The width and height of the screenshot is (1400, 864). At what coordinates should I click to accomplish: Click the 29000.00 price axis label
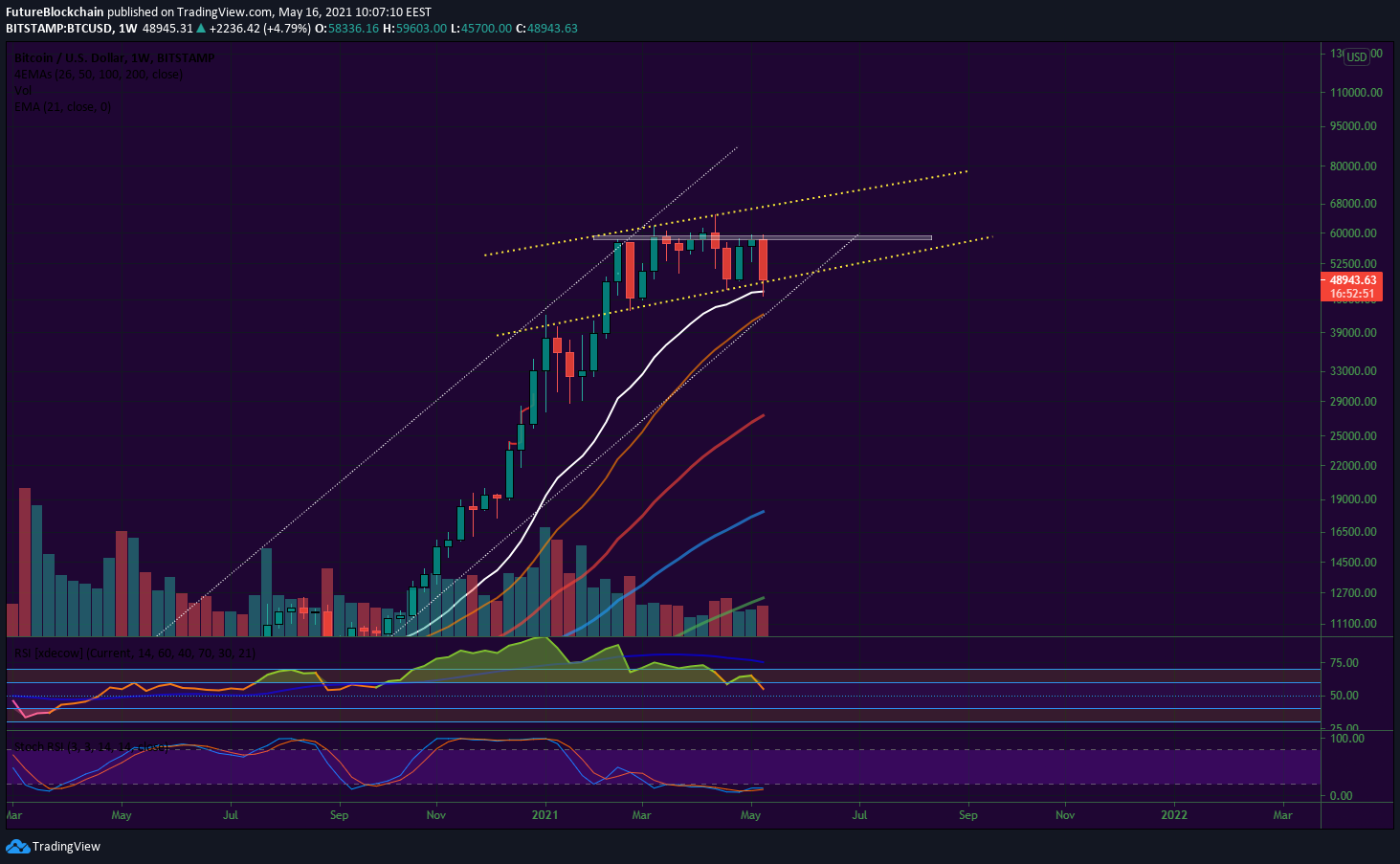coord(1353,402)
